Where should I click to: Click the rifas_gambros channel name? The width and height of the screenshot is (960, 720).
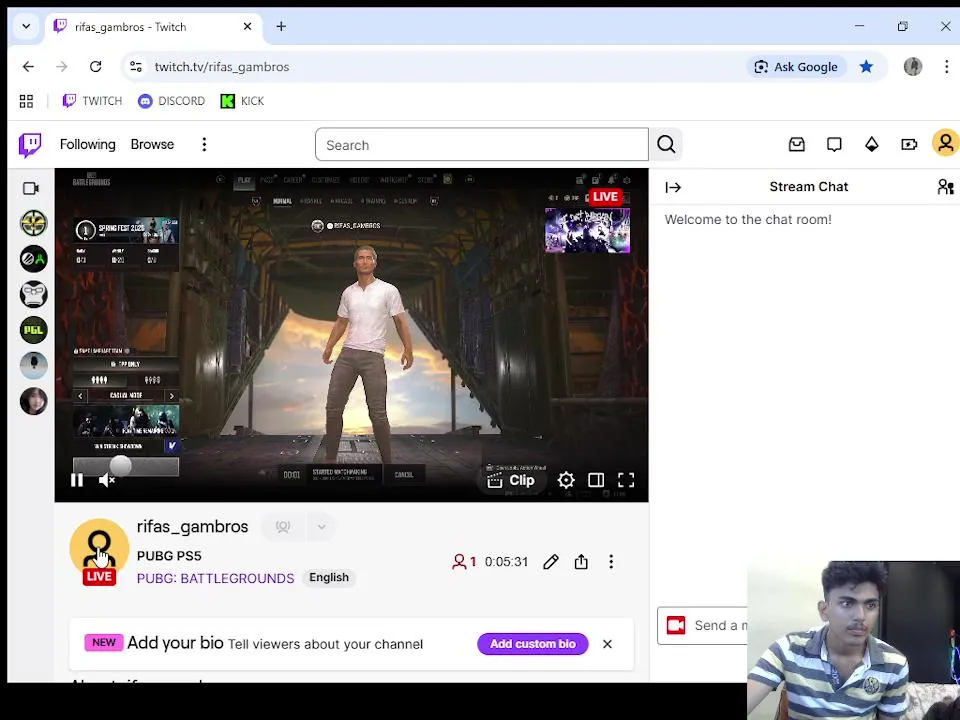pyautogui.click(x=192, y=527)
